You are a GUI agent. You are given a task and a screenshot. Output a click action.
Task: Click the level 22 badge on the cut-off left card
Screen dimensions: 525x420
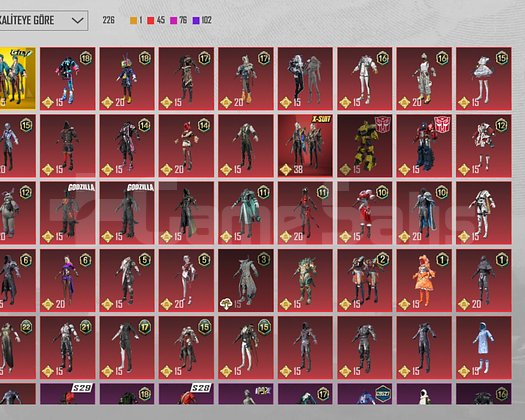(x=26, y=327)
